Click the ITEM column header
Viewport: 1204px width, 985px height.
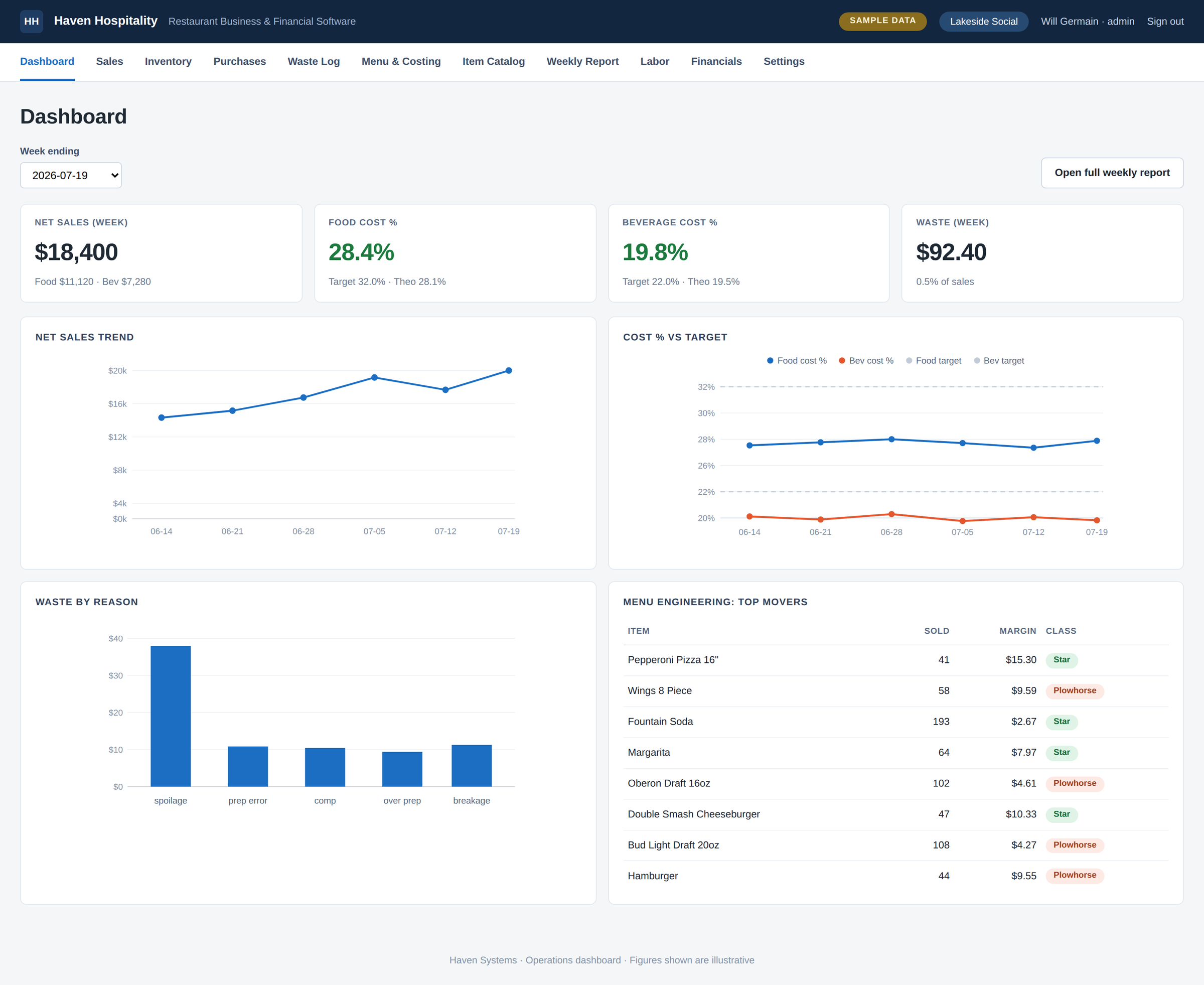(639, 631)
